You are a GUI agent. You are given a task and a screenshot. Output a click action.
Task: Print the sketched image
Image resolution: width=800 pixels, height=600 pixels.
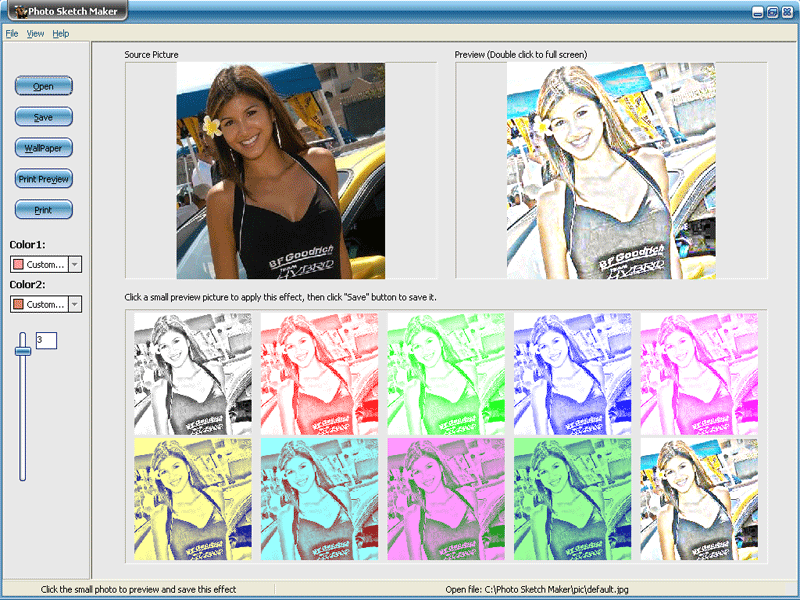tap(43, 210)
